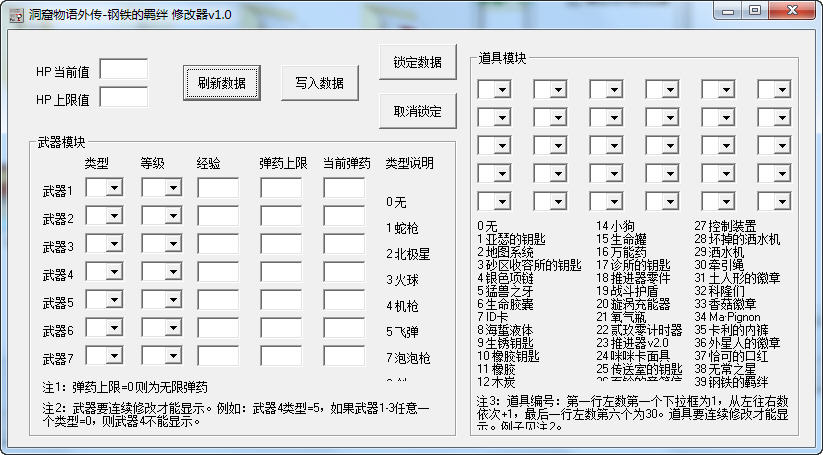Viewport: 823px width, 455px height.
Task: Open item slot 12 dropdown in 道具模块
Action: (x=774, y=117)
